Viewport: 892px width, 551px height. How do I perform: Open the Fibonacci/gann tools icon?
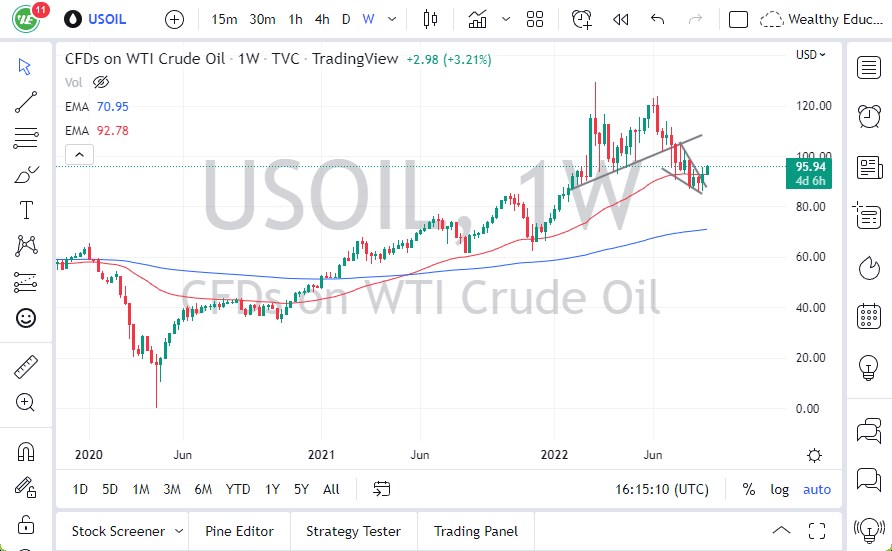(x=26, y=138)
